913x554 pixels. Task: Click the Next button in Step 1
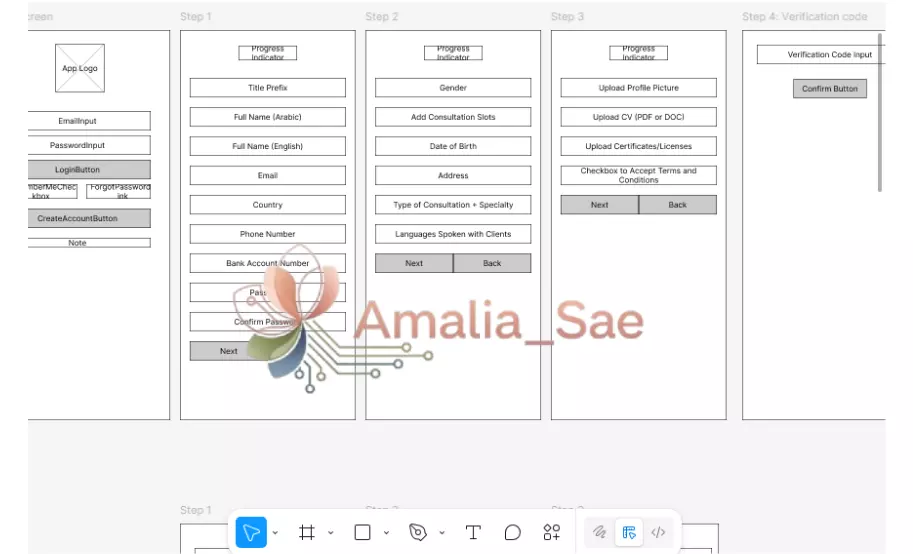[228, 351]
